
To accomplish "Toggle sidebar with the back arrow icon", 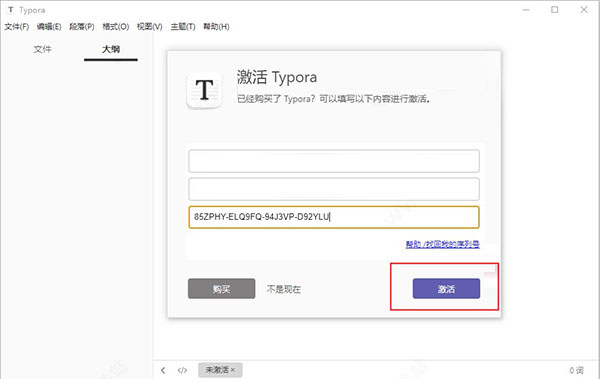I will click(163, 370).
